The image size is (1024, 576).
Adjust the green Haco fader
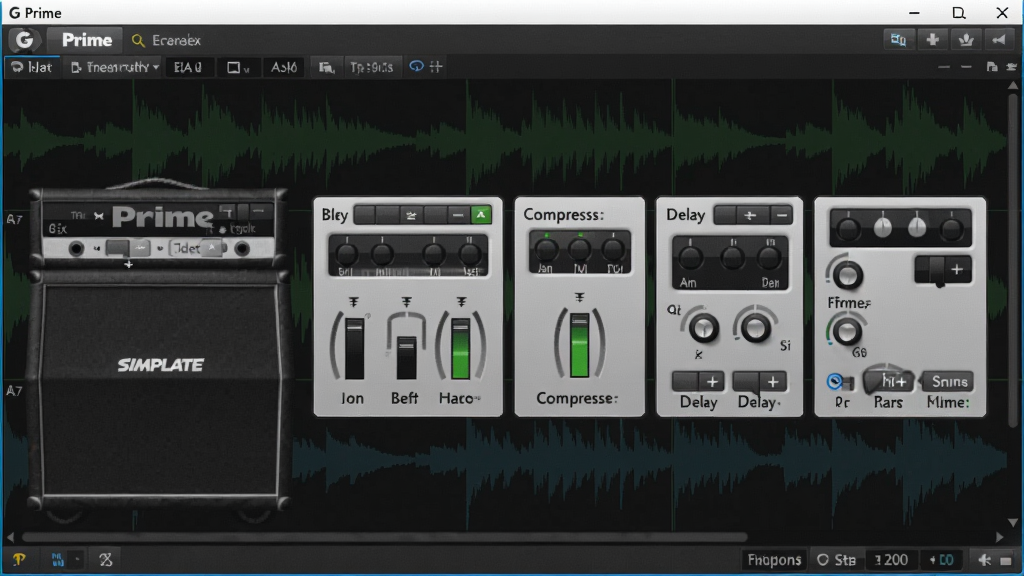pyautogui.click(x=460, y=347)
